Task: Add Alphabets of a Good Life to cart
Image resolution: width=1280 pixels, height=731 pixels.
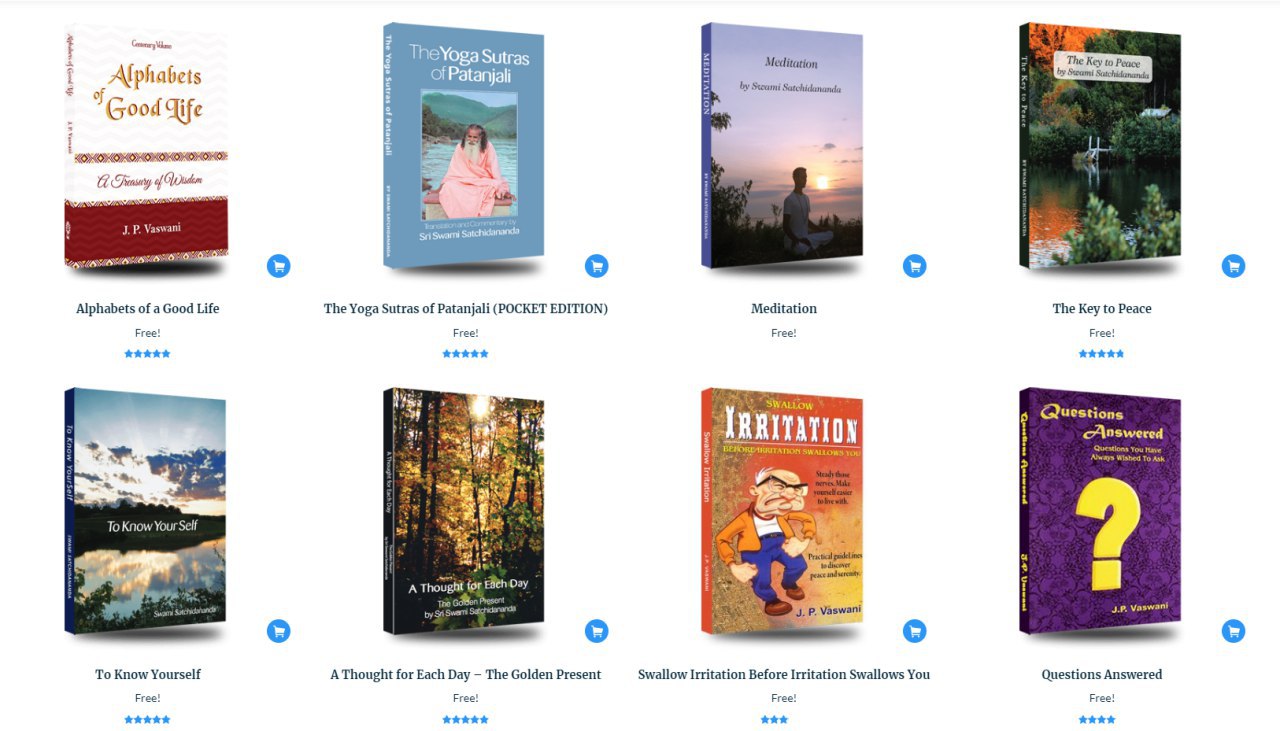Action: [279, 266]
